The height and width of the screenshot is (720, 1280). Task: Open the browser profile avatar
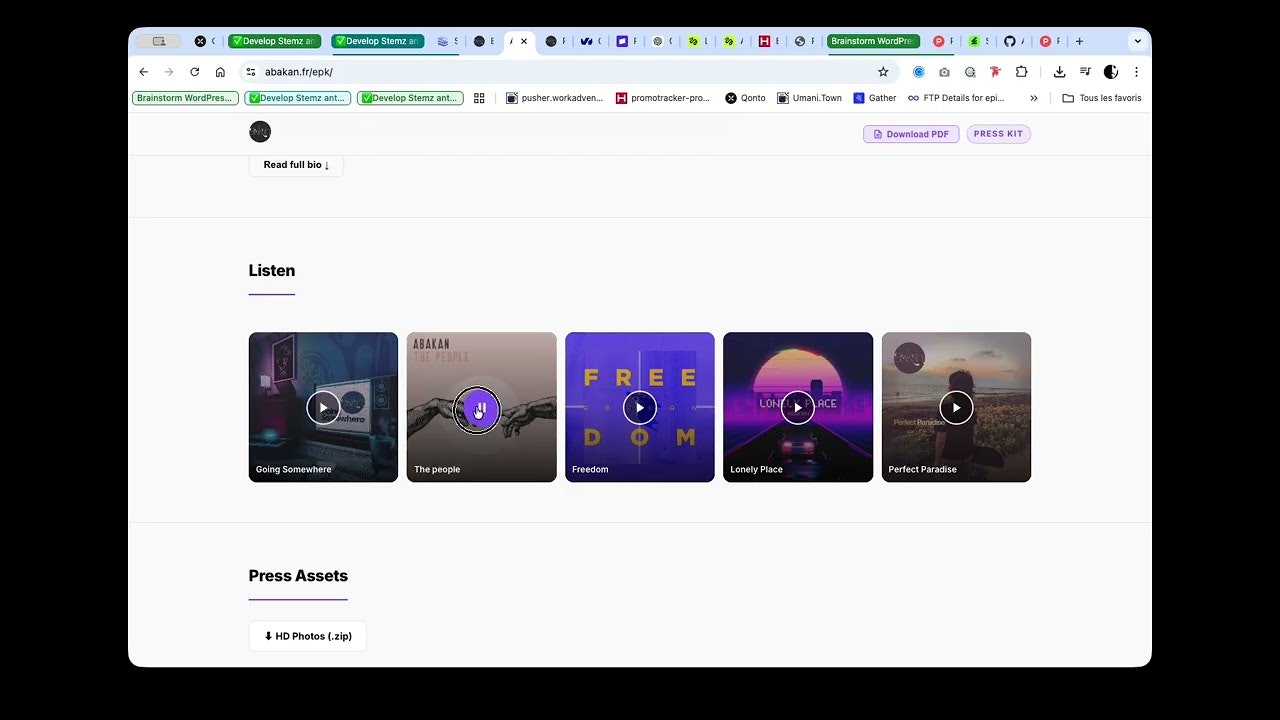(x=1110, y=72)
